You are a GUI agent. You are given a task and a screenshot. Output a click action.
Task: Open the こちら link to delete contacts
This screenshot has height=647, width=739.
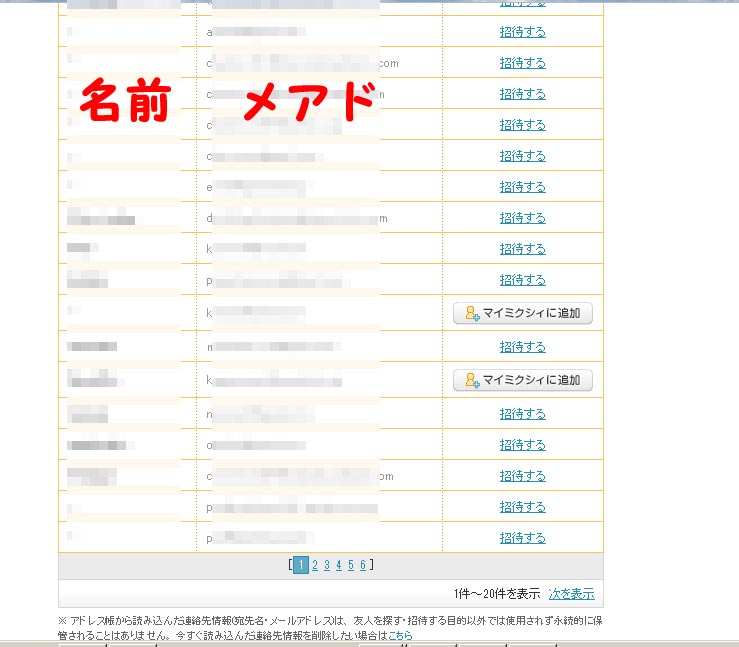(x=400, y=636)
